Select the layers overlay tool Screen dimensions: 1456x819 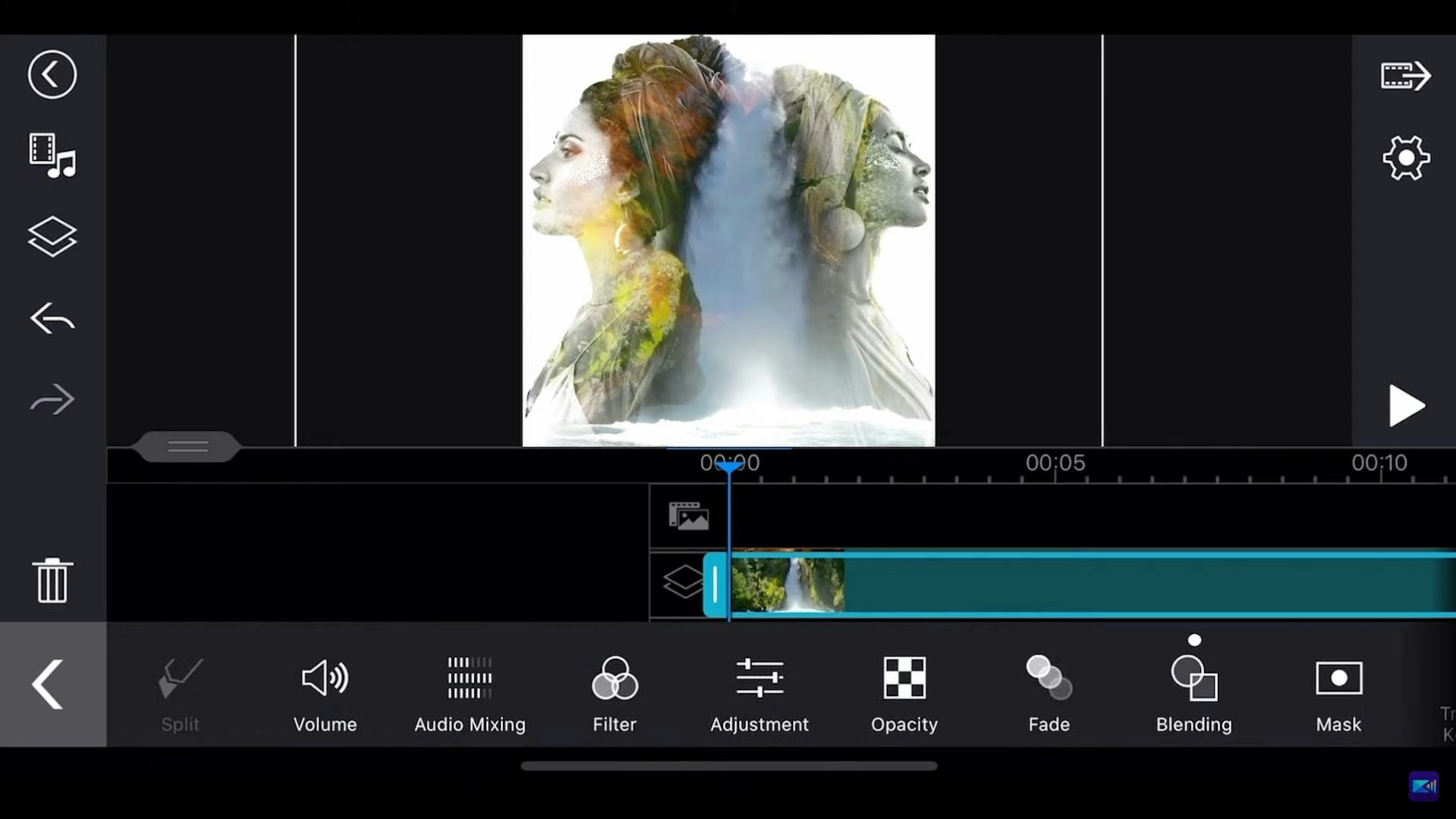(x=52, y=237)
